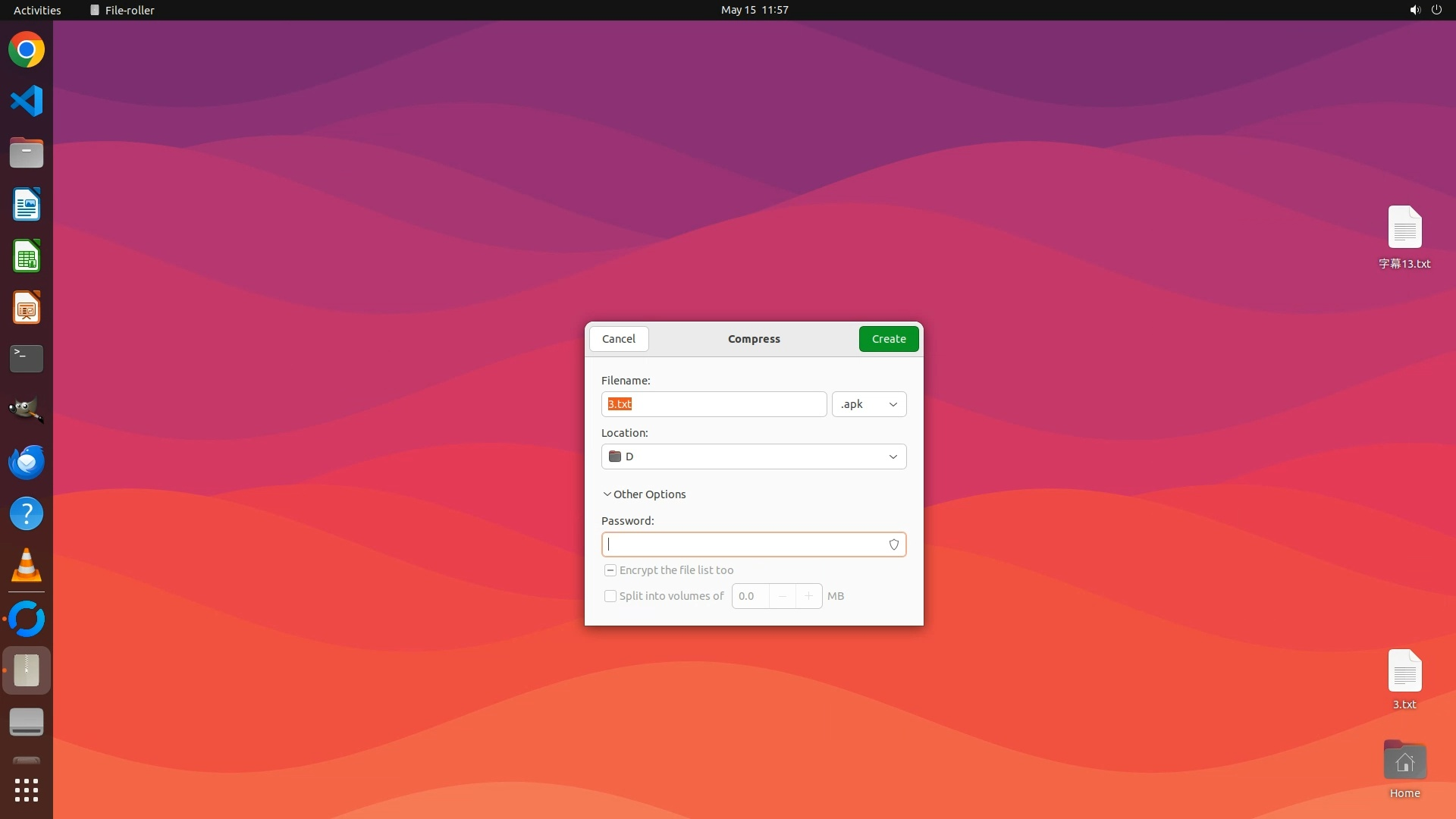Image resolution: width=1456 pixels, height=819 pixels.
Task: Open the Terminal from dock
Action: point(27,359)
